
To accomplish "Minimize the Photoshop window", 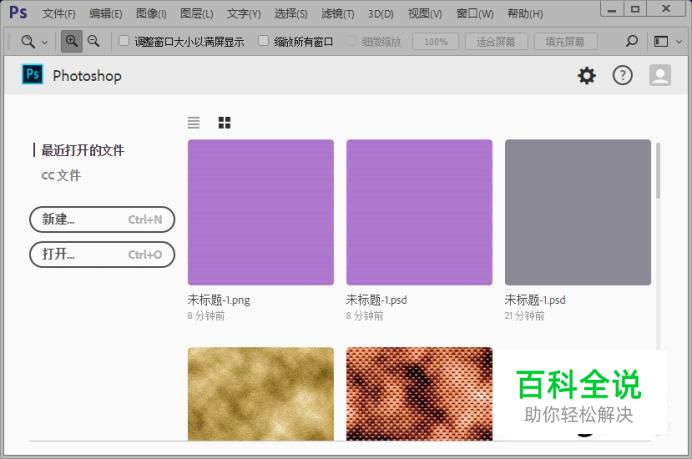I will (x=612, y=9).
